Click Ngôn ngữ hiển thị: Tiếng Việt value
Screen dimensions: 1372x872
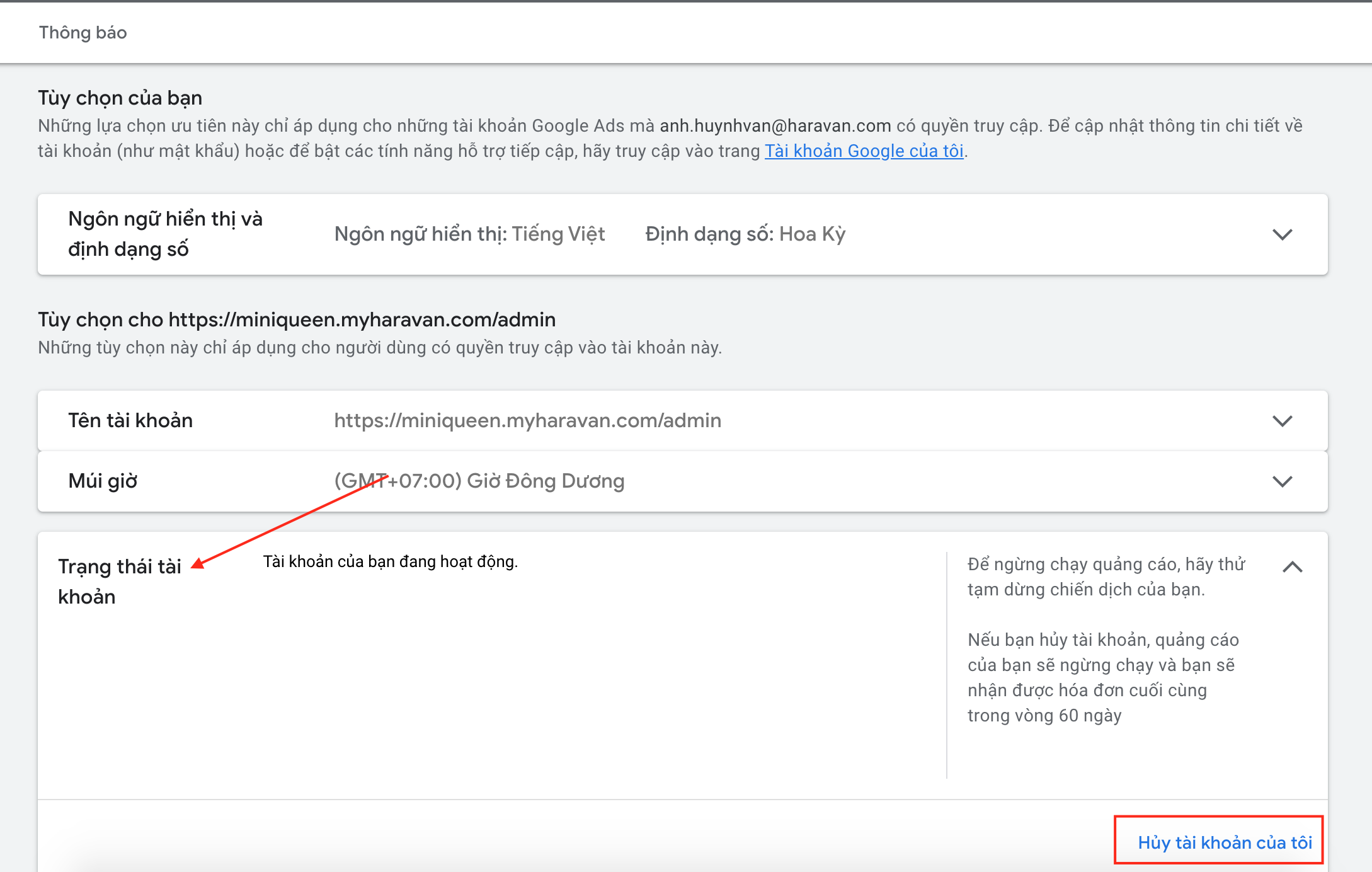point(469,234)
